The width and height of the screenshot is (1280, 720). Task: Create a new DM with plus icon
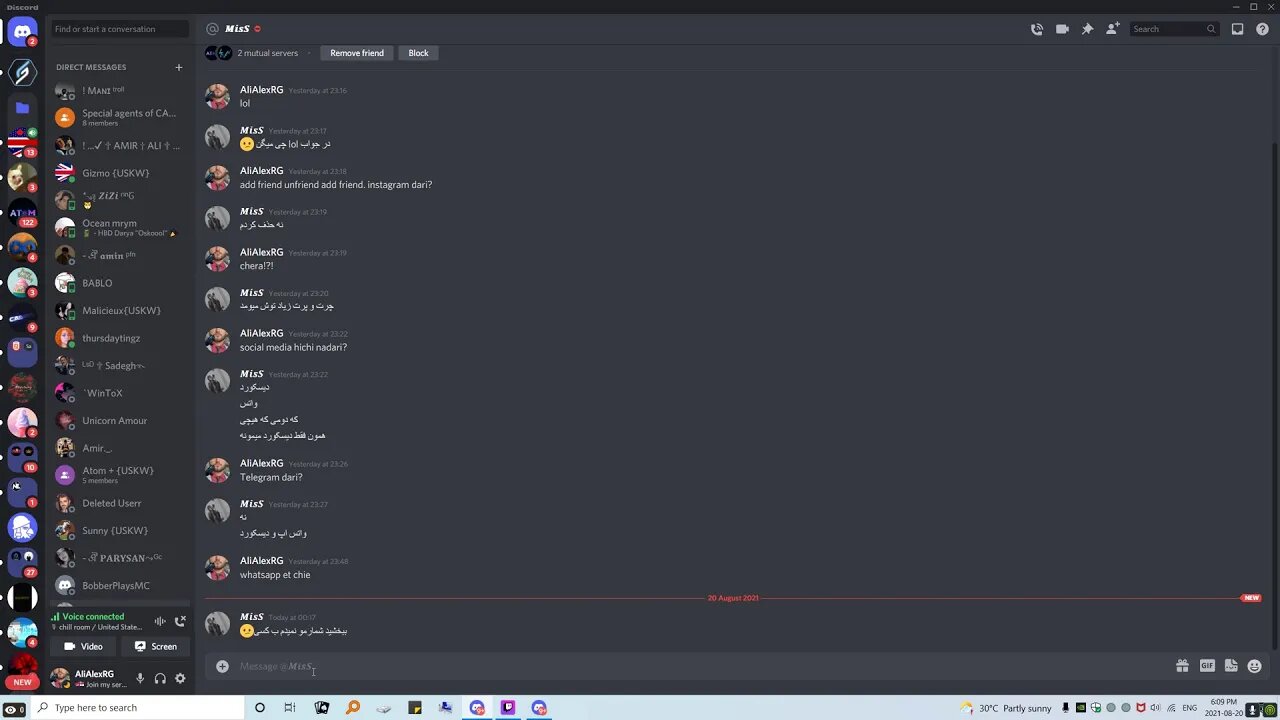click(x=179, y=67)
